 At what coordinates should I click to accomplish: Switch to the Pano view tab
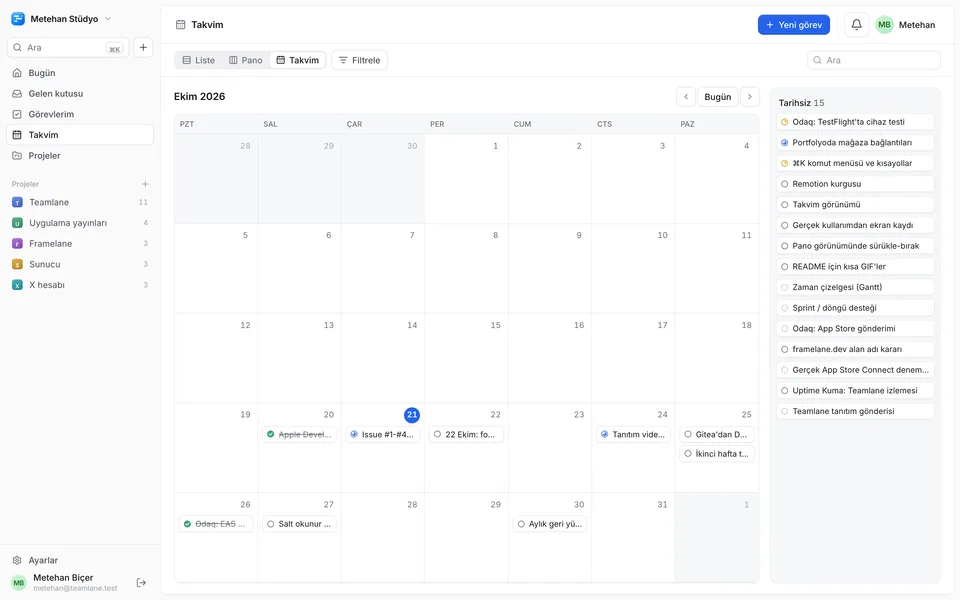coord(246,60)
